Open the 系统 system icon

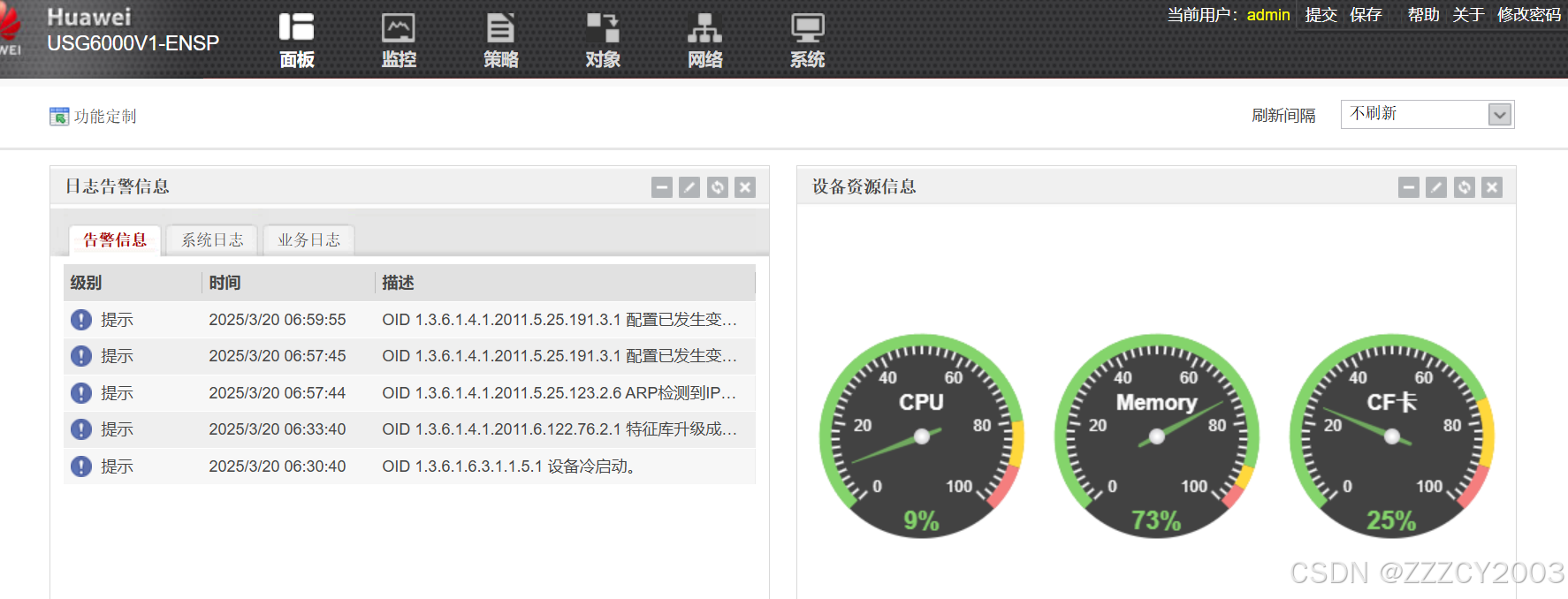click(x=807, y=28)
